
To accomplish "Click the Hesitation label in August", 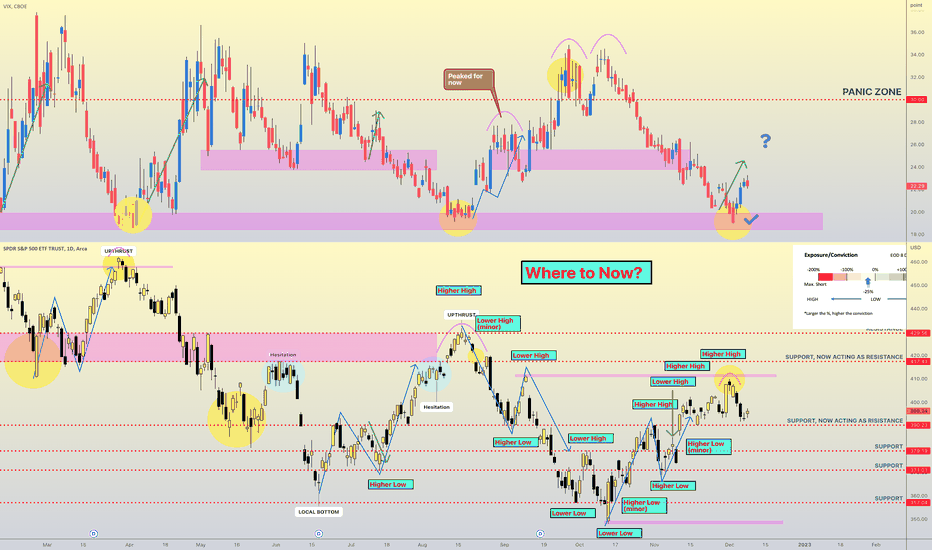I will coord(436,407).
